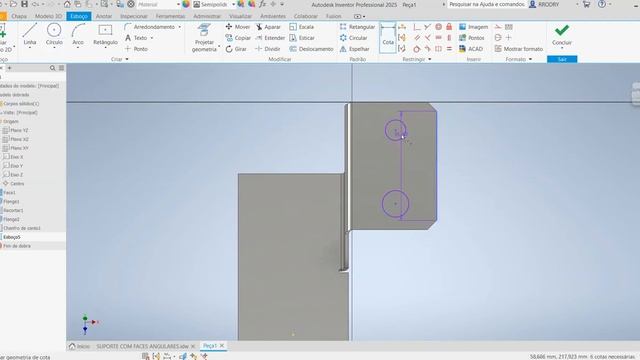The image size is (640, 360).
Task: Expand the Arredondamento dropdown arrow
Action: pos(180,27)
